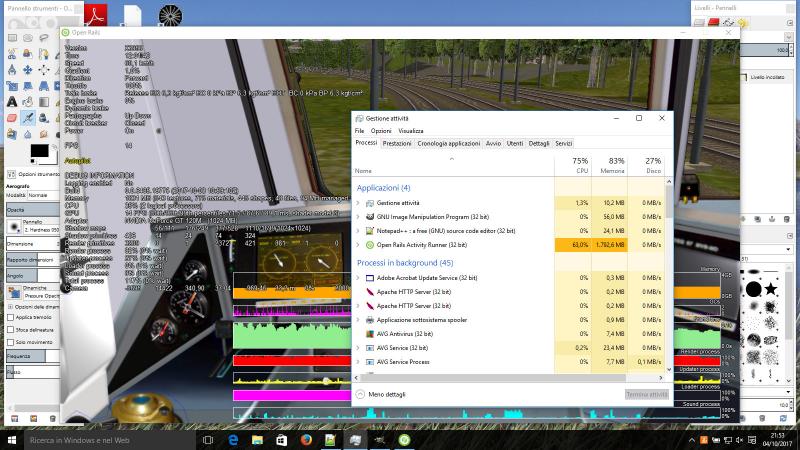
Task: Open the Modalità Normale dropdown
Action: [43, 195]
